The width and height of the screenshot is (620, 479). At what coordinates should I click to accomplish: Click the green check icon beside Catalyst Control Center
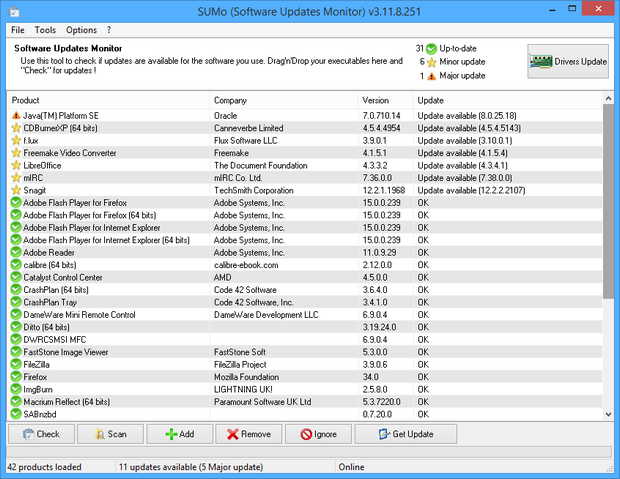[16, 277]
